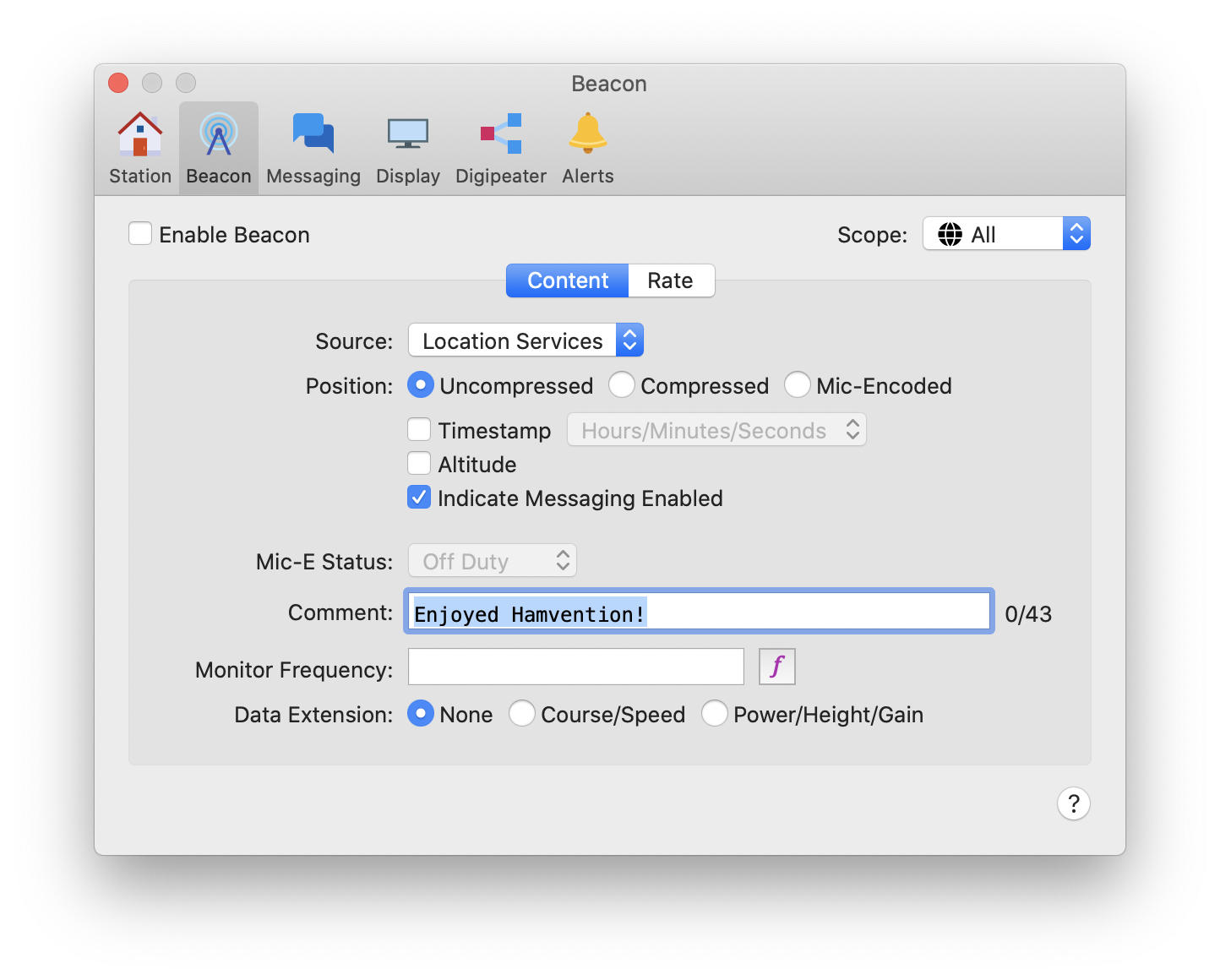Screen dimensions: 1220x980
Task: Switch to Display preferences
Action: pos(408,149)
